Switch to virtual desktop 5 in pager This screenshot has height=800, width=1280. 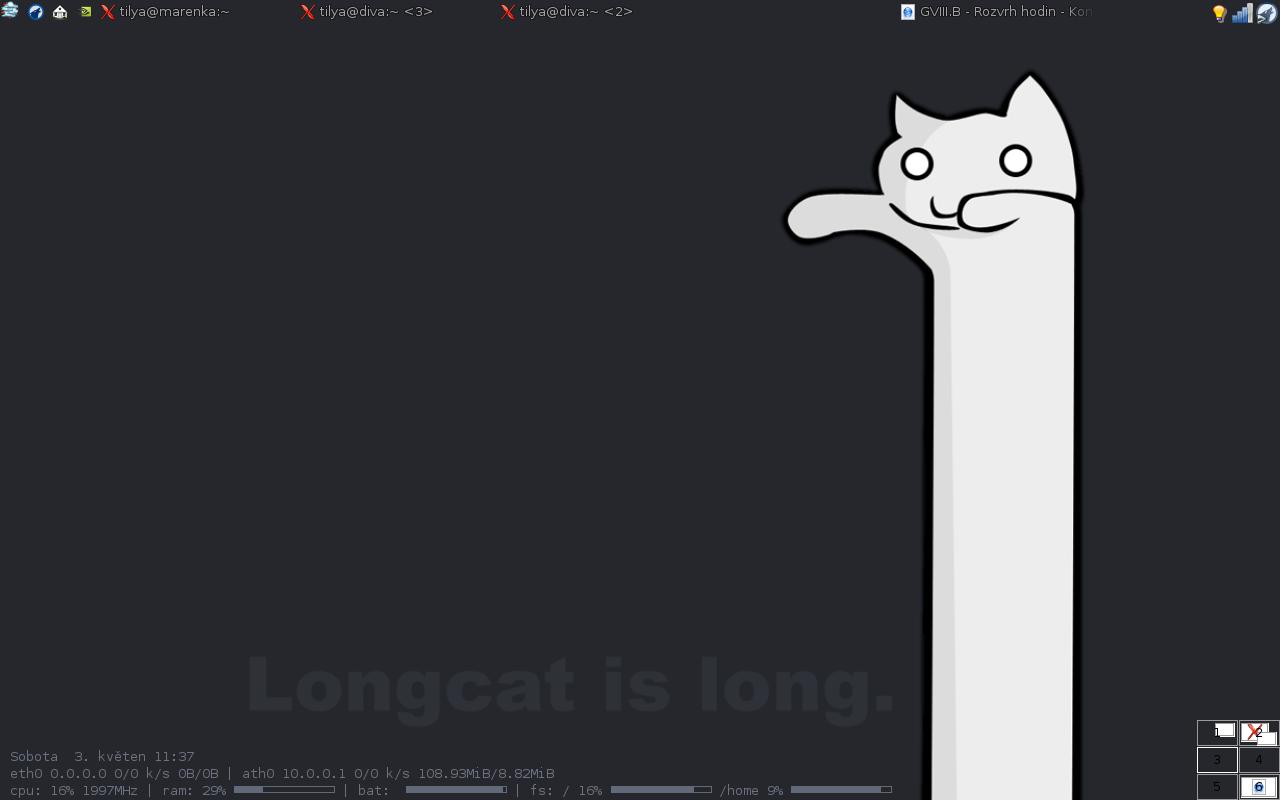pos(1217,787)
